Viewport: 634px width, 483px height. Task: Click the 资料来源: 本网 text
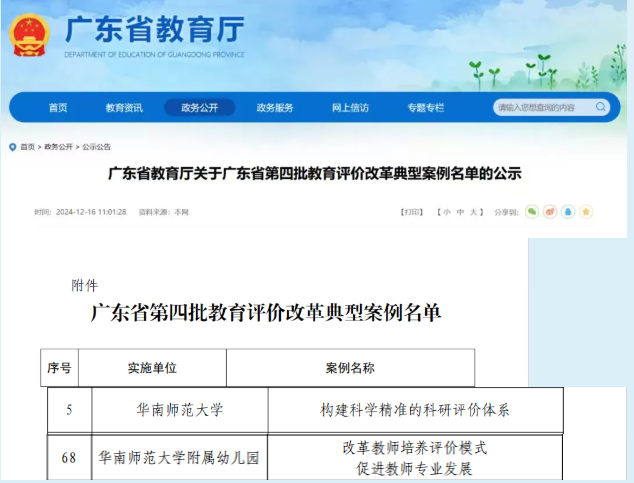tap(163, 212)
